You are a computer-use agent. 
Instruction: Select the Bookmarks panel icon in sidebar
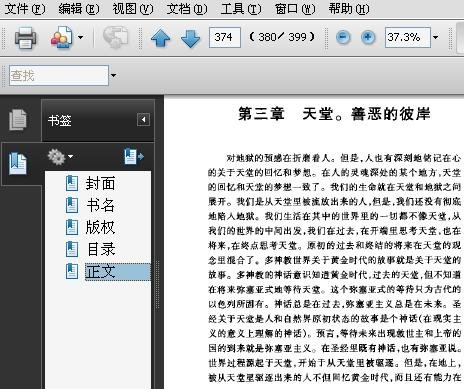tap(18, 163)
